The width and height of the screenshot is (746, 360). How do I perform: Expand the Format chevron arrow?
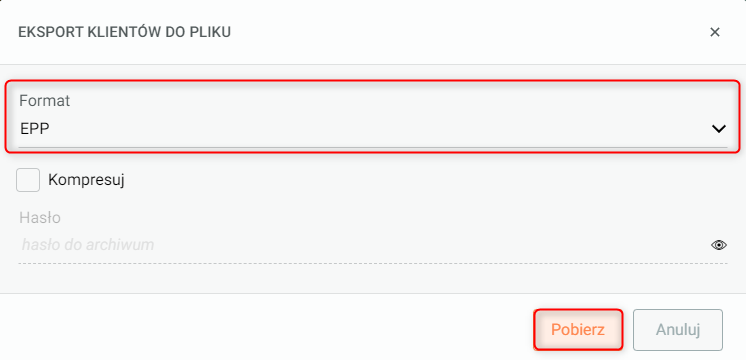[x=718, y=128]
